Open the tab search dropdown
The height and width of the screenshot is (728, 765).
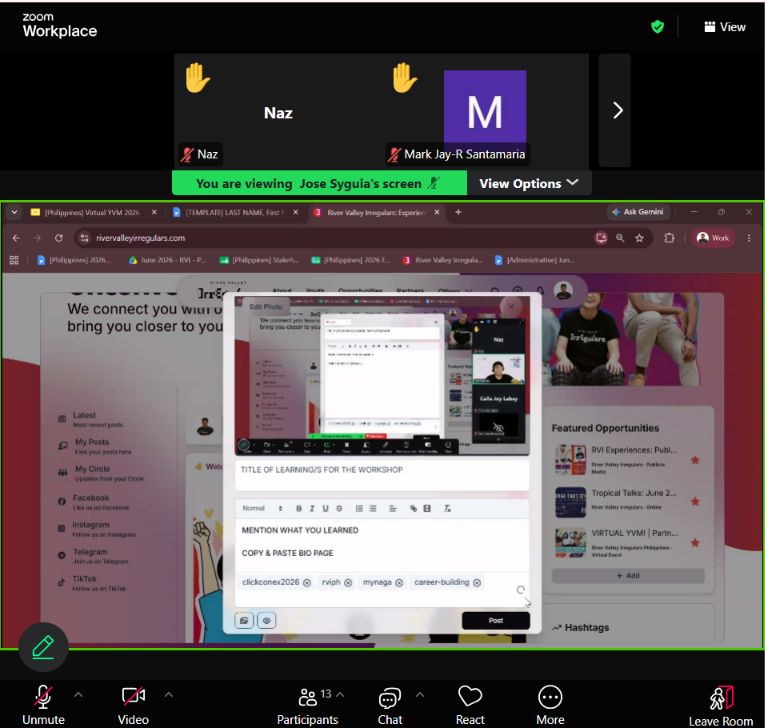coord(14,212)
